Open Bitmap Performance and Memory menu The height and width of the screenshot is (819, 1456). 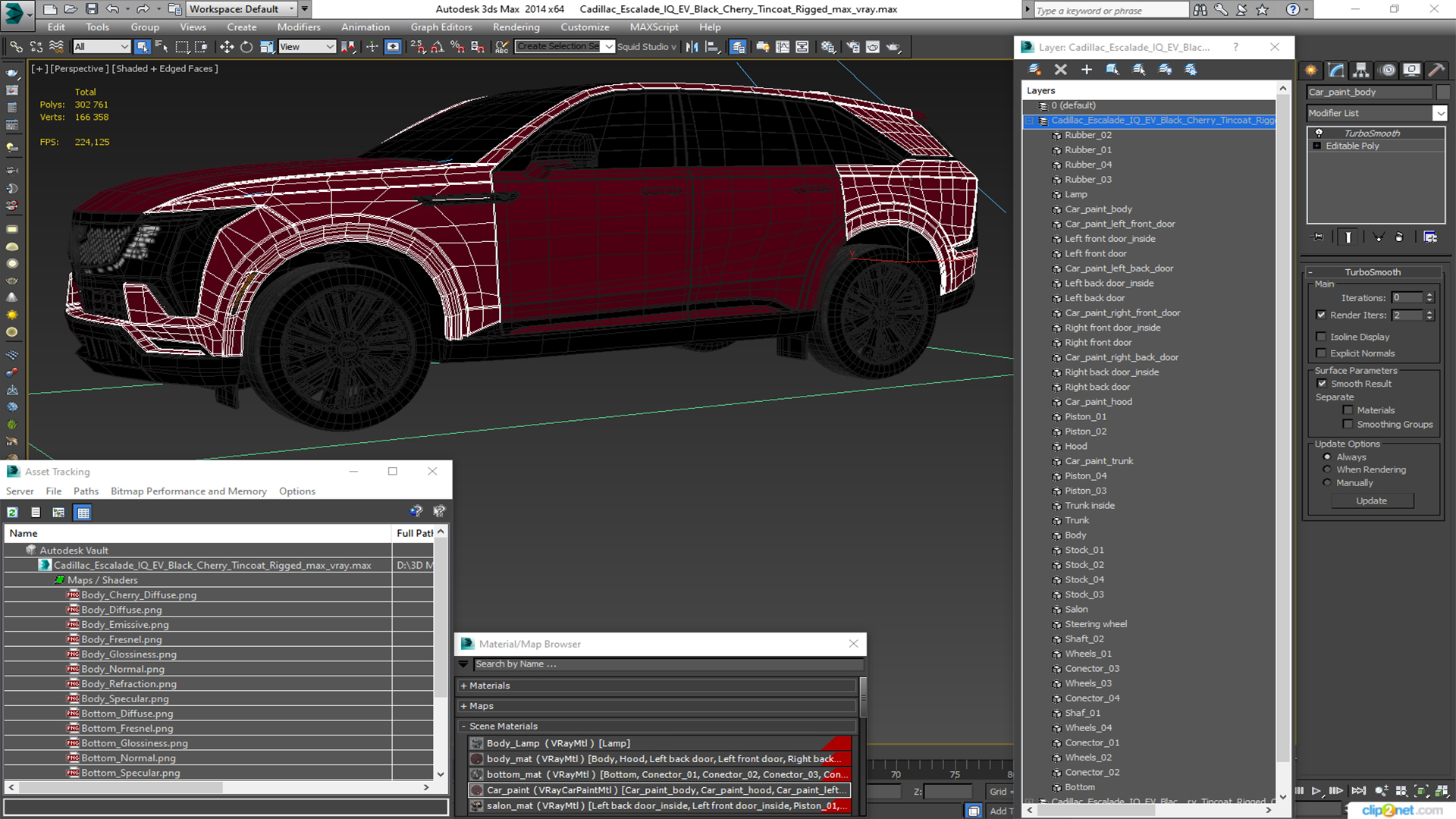coord(189,491)
